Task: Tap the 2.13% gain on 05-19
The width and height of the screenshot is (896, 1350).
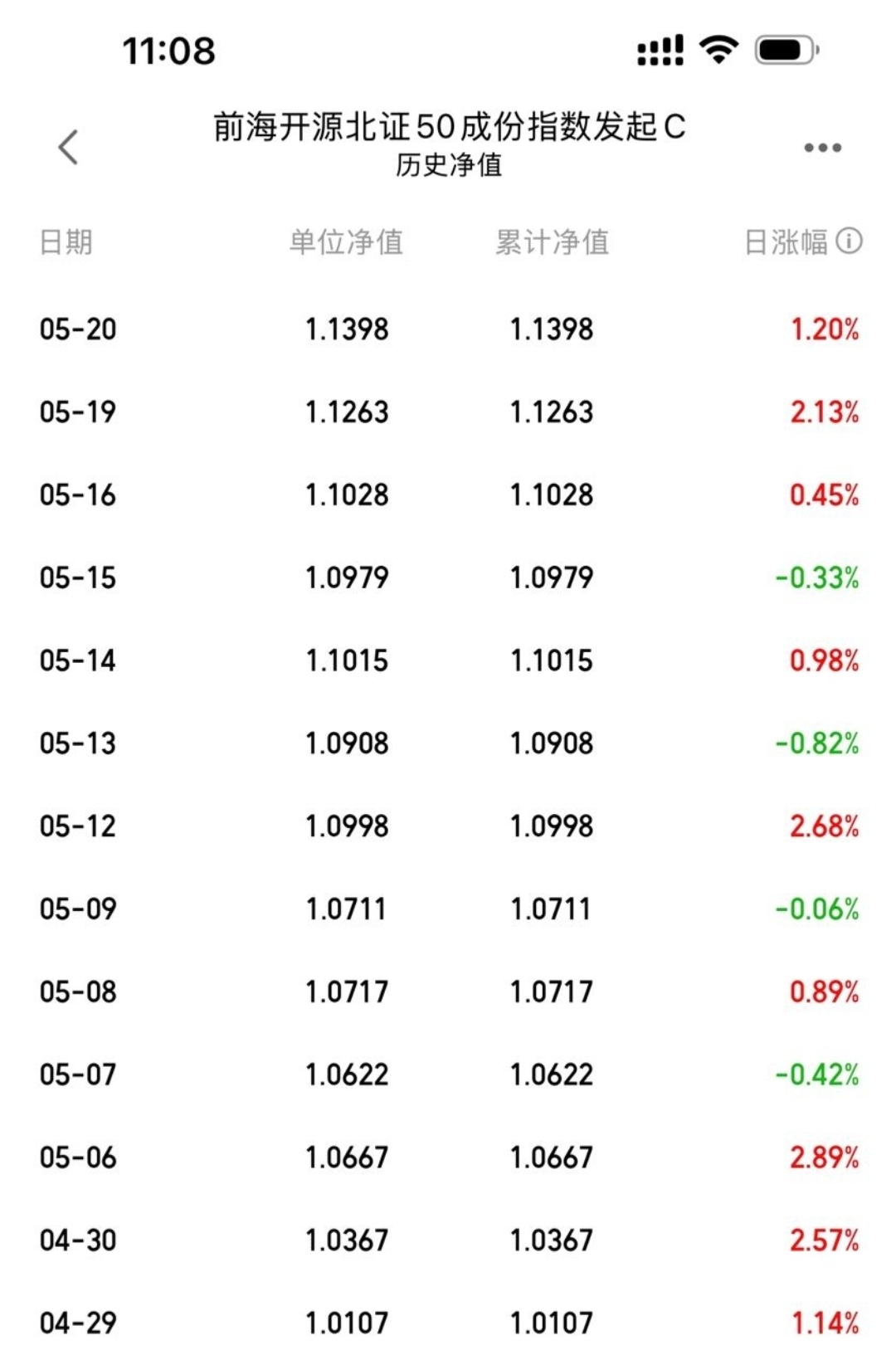Action: click(x=824, y=412)
